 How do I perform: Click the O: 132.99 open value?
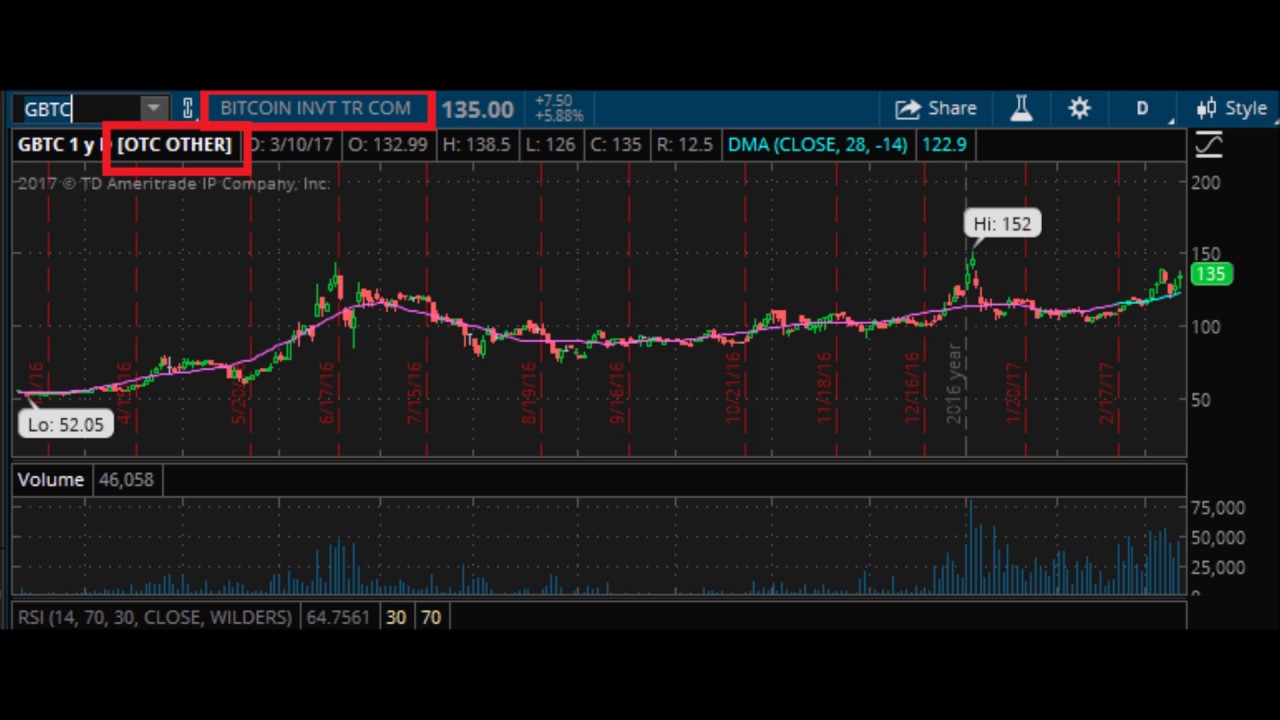pos(388,145)
